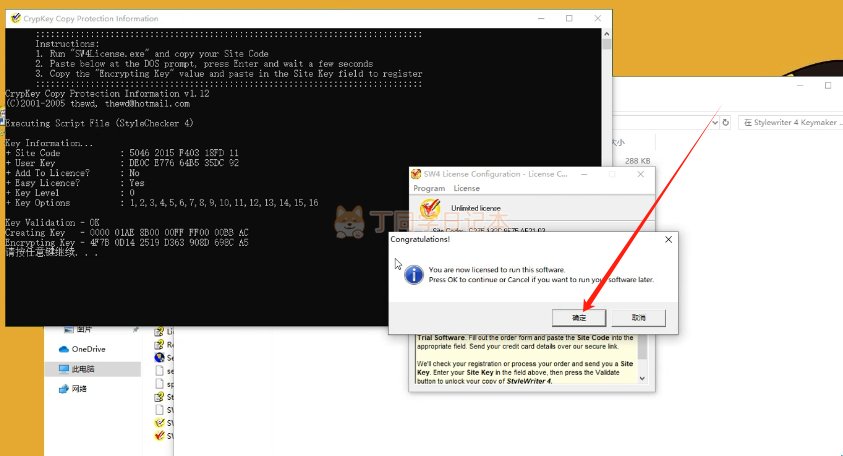Click the help file icon starting with 'Re'
This screenshot has width=843, height=456.
click(x=159, y=344)
